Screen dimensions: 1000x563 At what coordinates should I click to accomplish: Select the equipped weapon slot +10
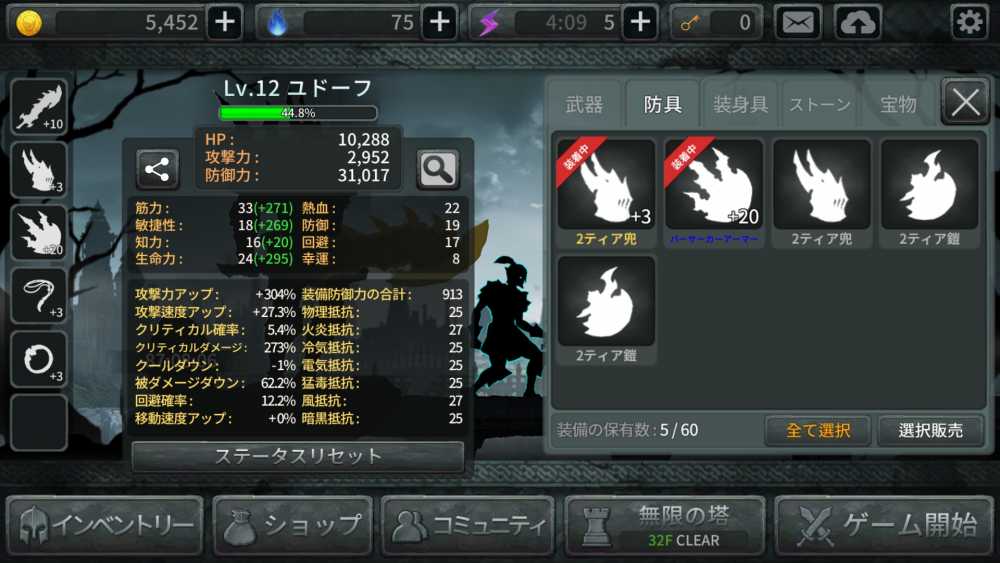tap(39, 106)
